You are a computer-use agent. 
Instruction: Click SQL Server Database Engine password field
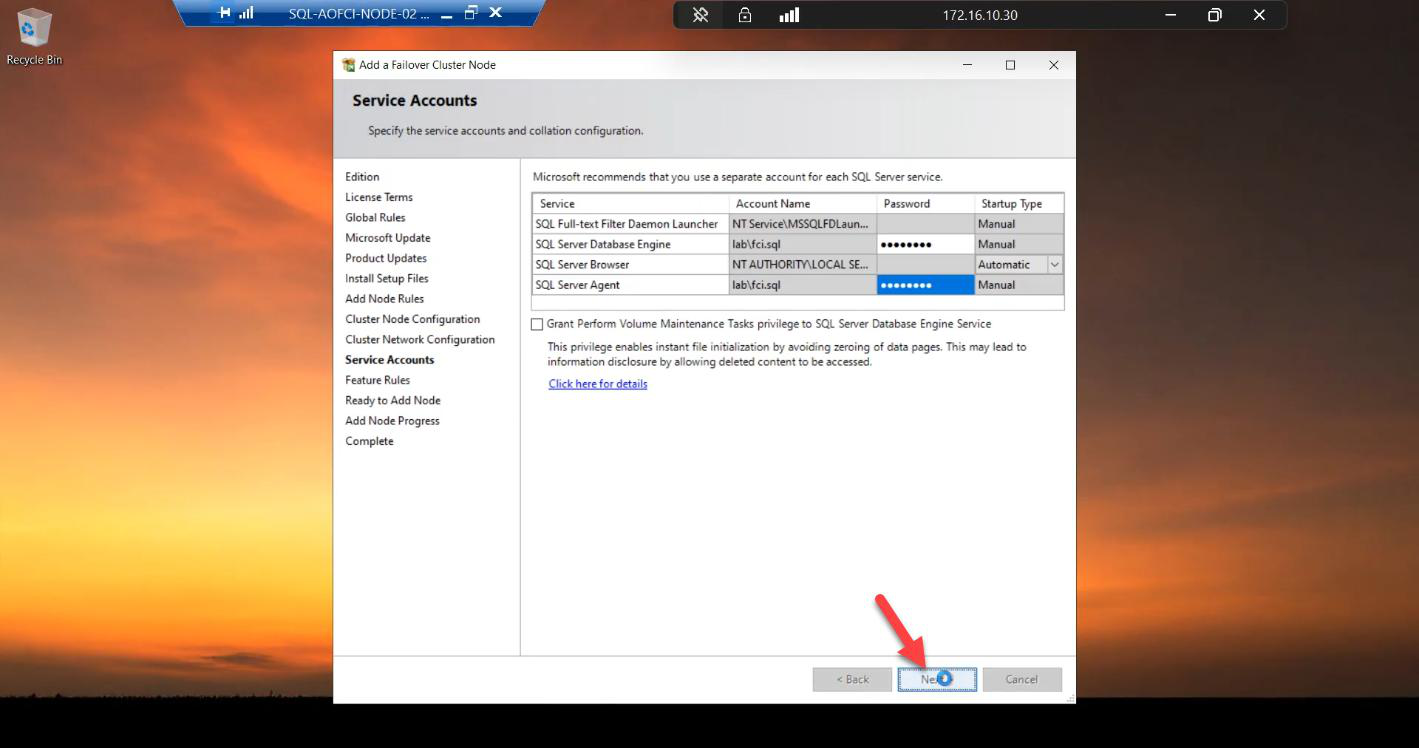pos(925,244)
